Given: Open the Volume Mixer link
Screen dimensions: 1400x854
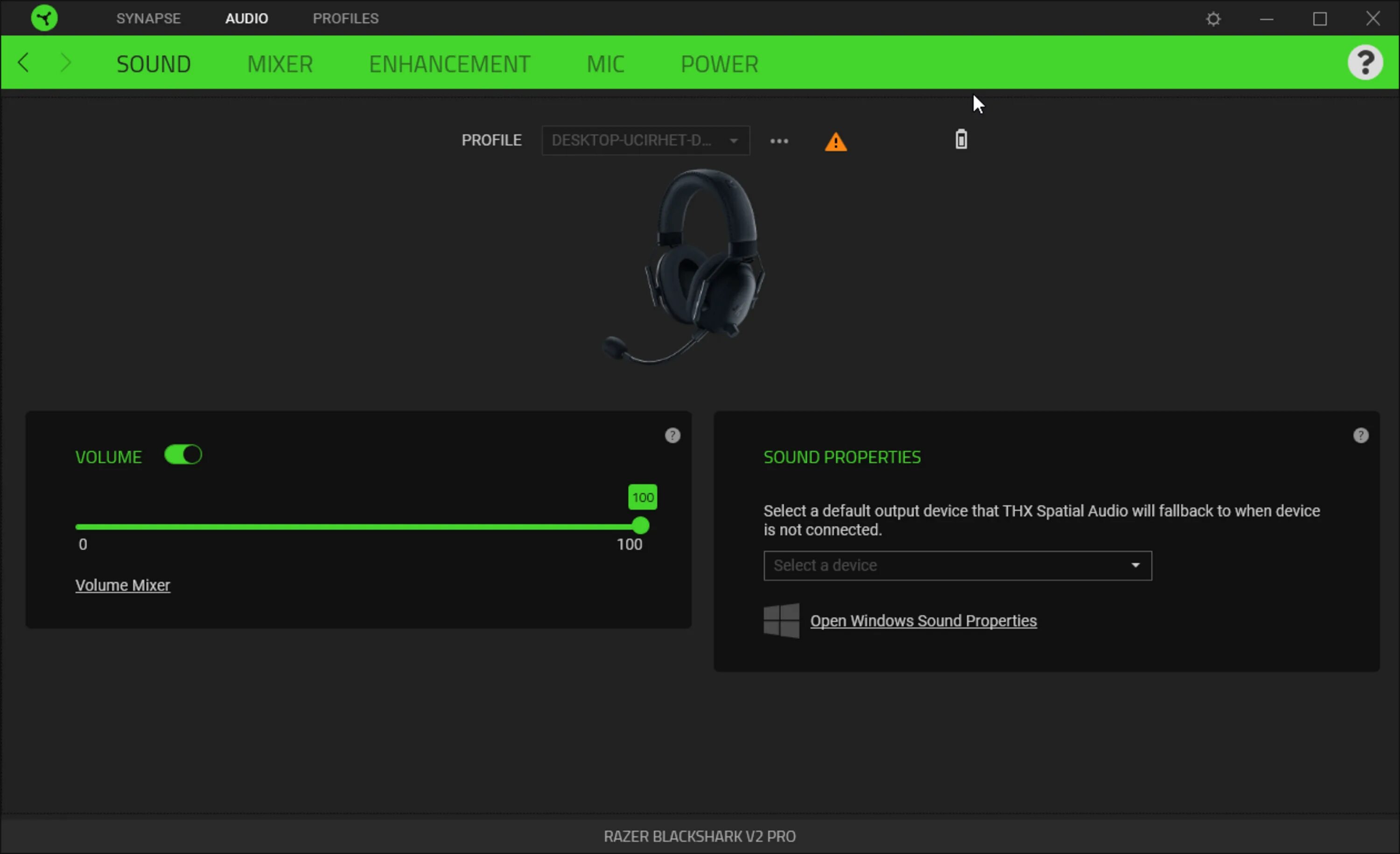Looking at the screenshot, I should pos(123,585).
